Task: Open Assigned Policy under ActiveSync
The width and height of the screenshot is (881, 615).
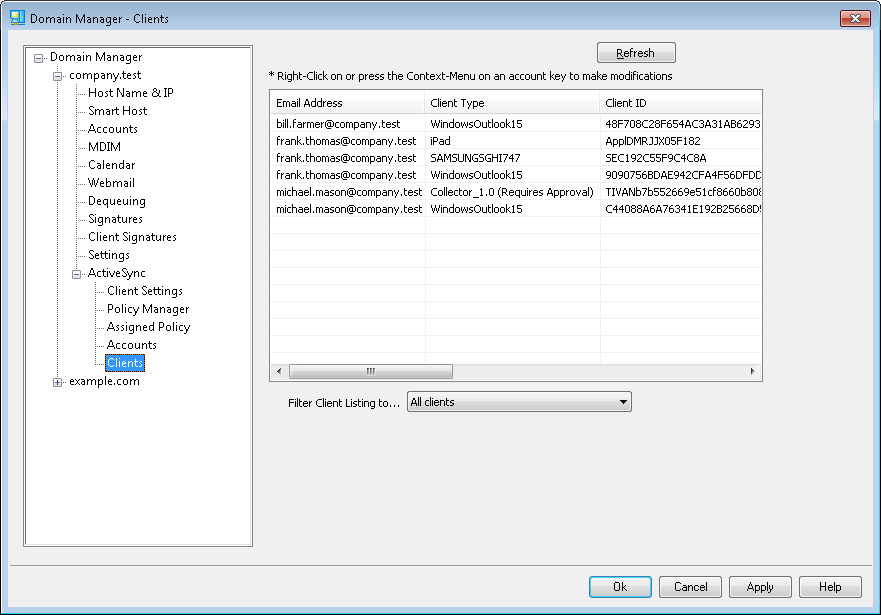Action: coord(148,327)
